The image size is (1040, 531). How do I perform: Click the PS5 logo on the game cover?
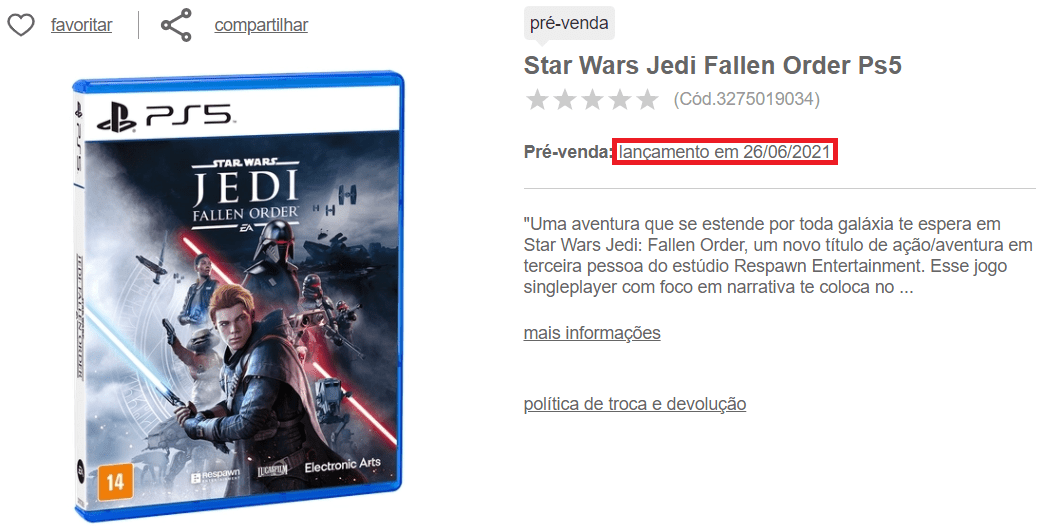pyautogui.click(x=163, y=117)
